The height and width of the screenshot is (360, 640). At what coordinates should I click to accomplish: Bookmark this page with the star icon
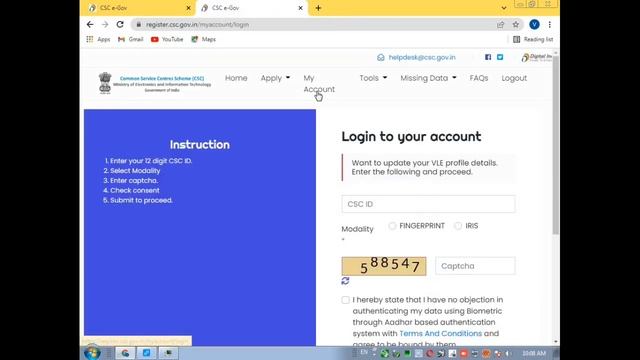coord(516,24)
